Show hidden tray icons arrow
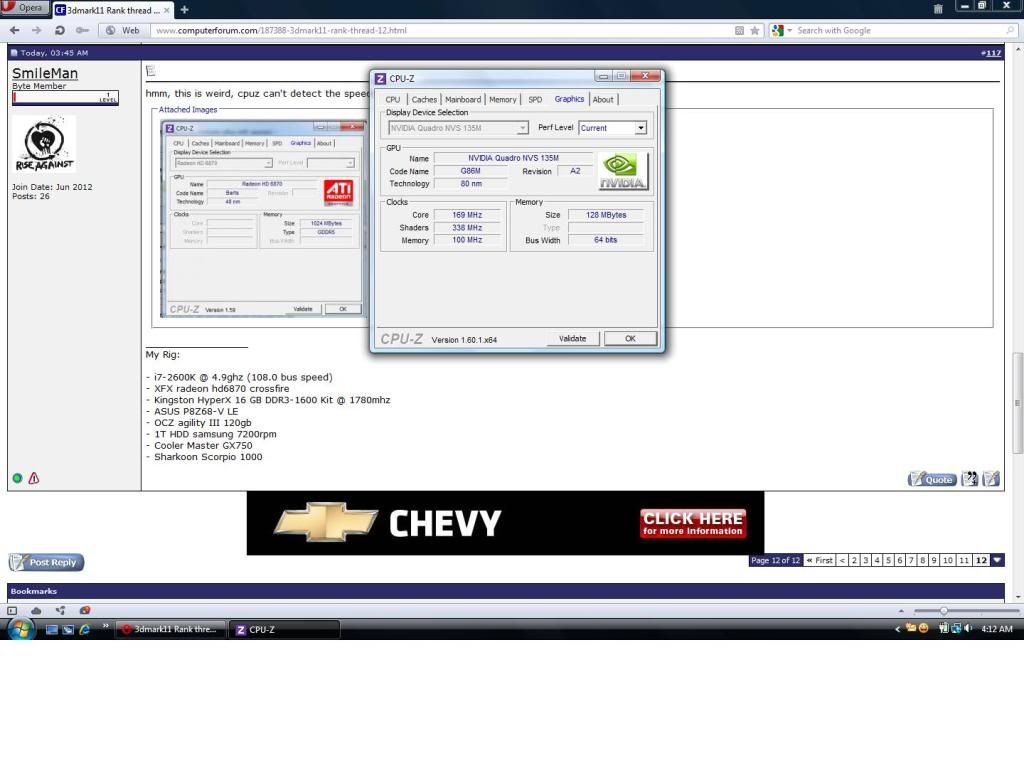Viewport: 1024px width, 768px height. [x=897, y=629]
